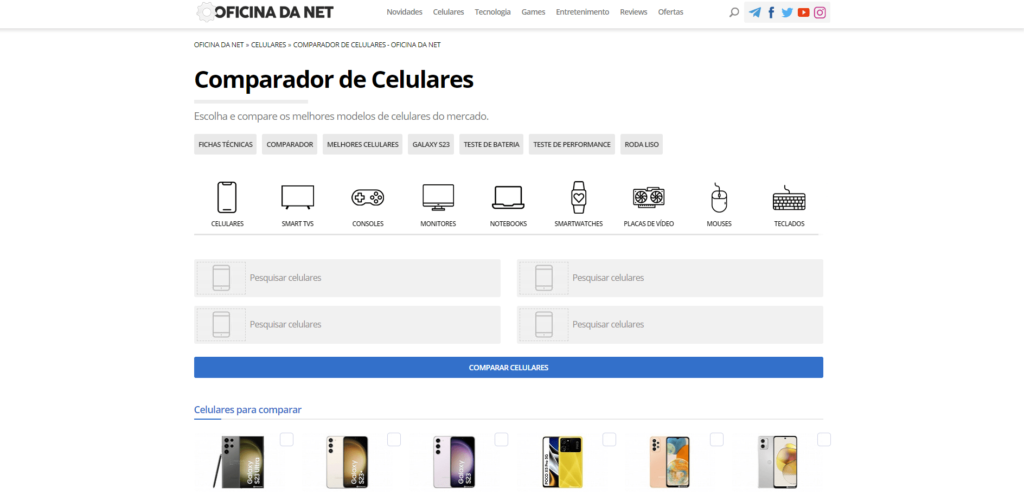Mark the checkbox for the last silver phone

pyautogui.click(x=824, y=439)
